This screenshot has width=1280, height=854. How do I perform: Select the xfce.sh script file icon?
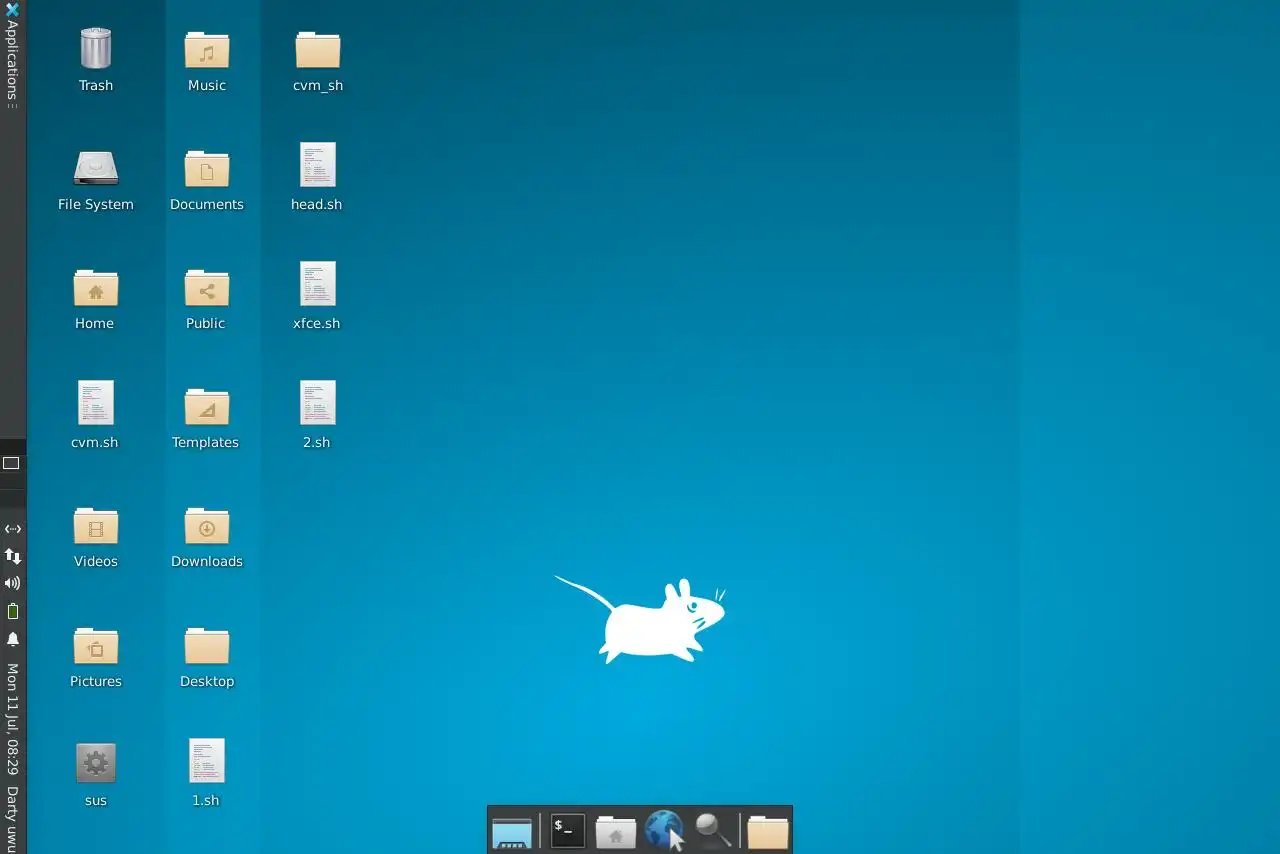[x=318, y=284]
